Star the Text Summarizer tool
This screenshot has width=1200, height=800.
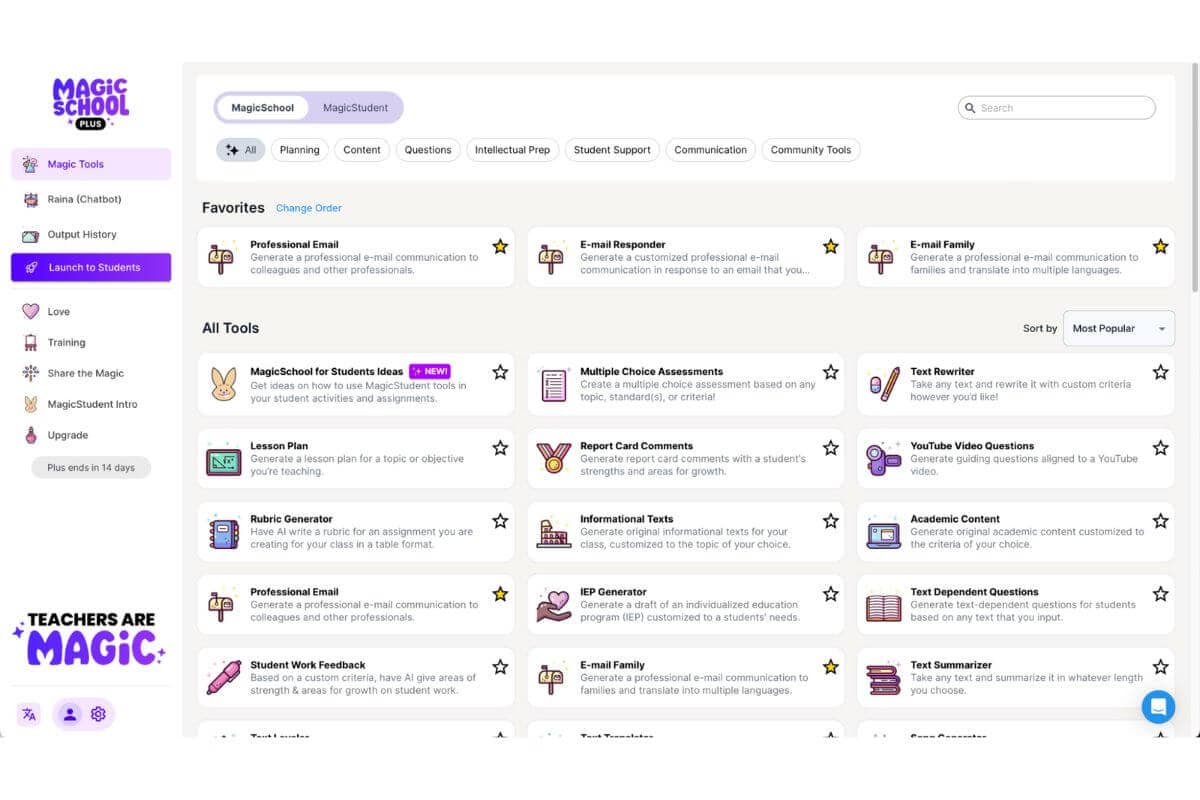coord(1160,667)
